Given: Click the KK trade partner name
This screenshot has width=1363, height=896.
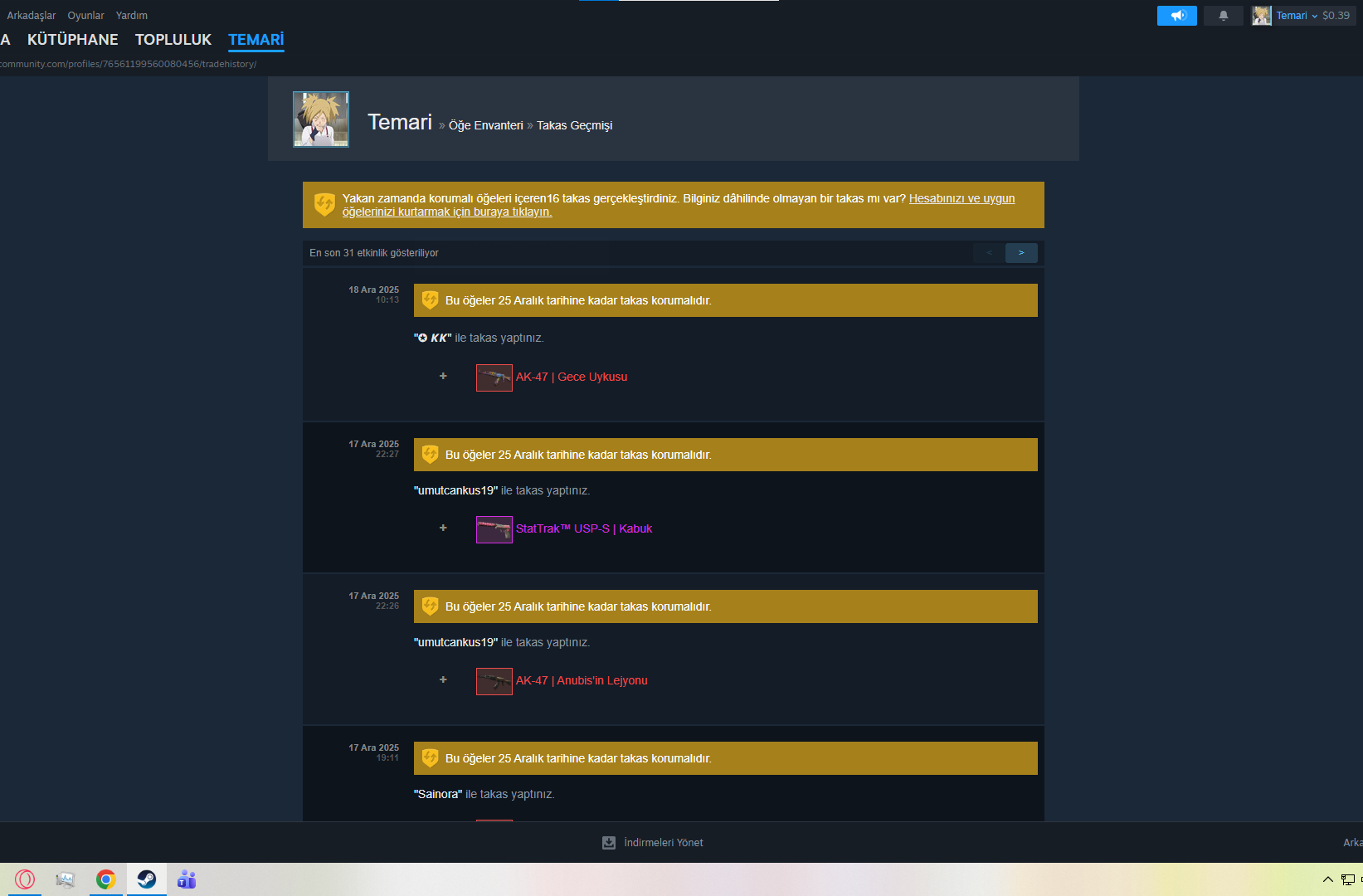Looking at the screenshot, I should 433,338.
